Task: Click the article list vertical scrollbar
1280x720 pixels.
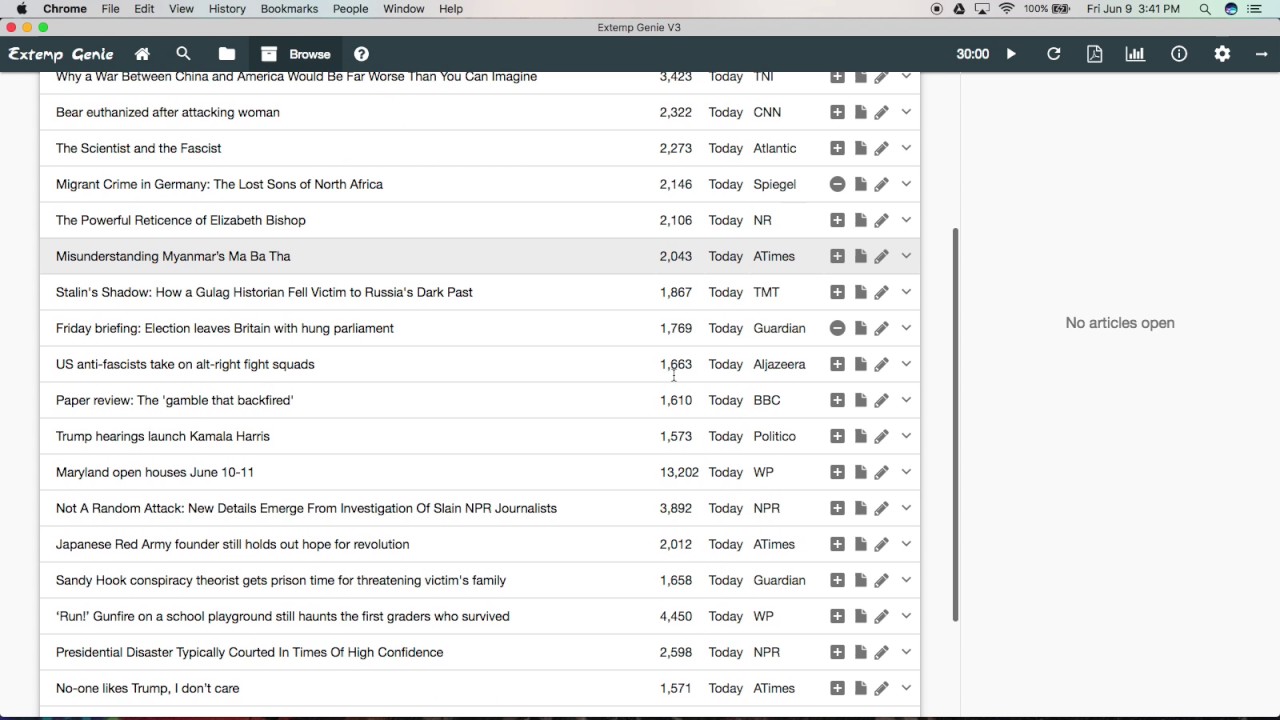Action: [955, 425]
